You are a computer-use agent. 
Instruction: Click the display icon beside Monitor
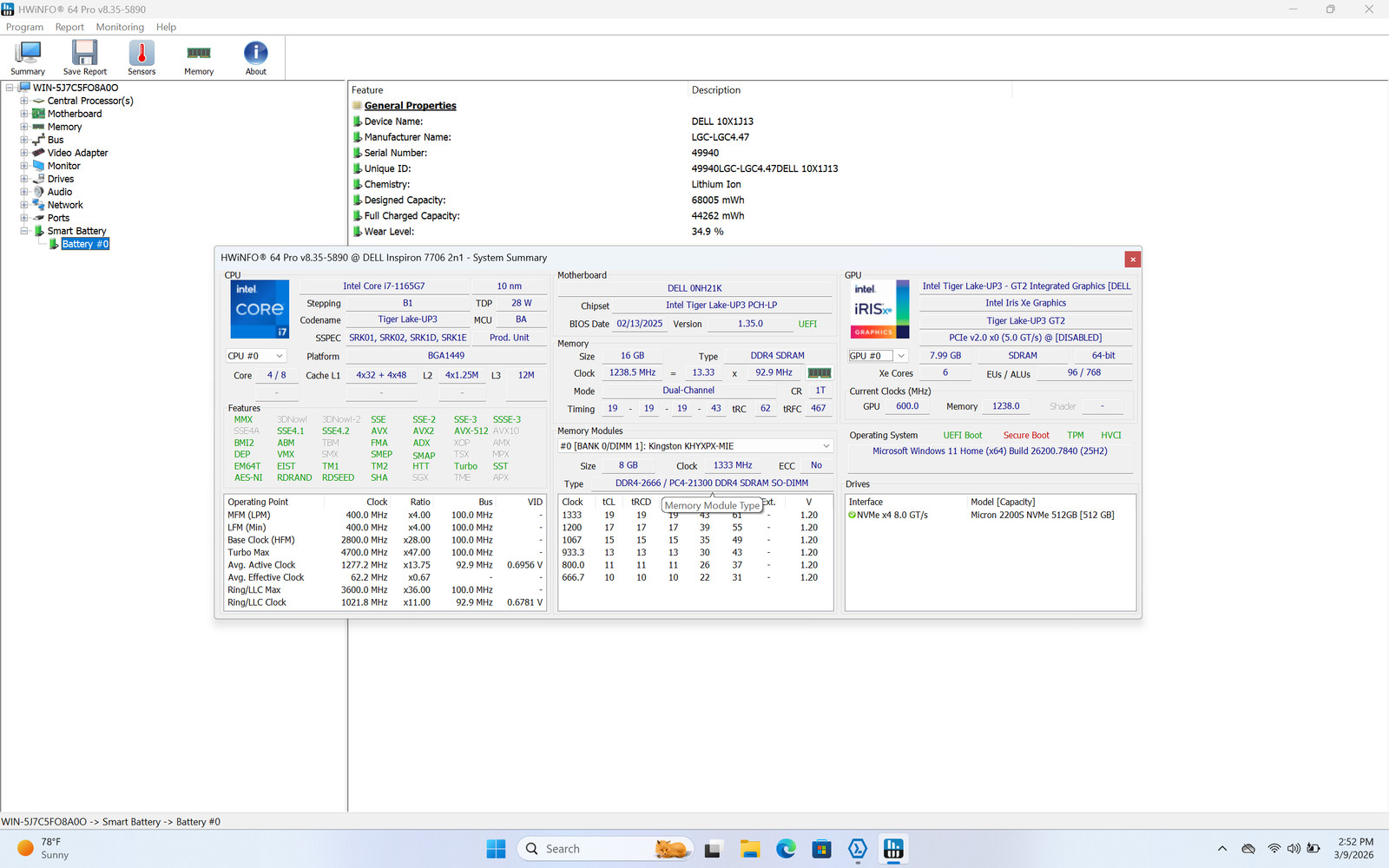click(x=38, y=166)
